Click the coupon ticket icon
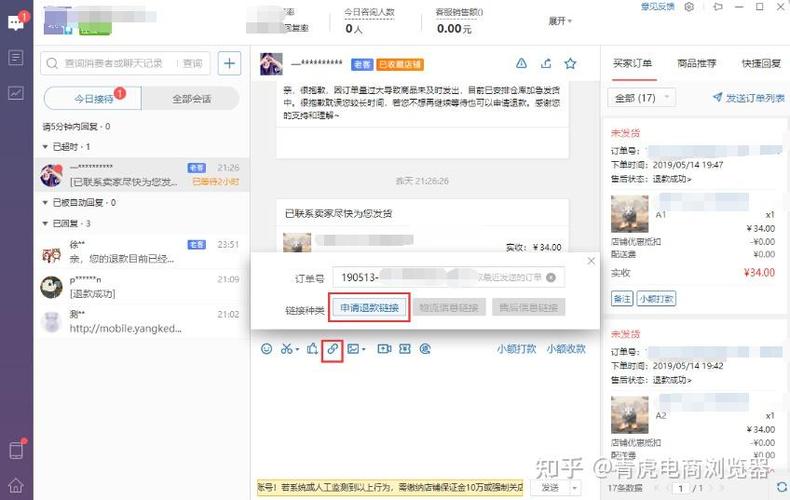Image resolution: width=790 pixels, height=500 pixels. [x=405, y=349]
